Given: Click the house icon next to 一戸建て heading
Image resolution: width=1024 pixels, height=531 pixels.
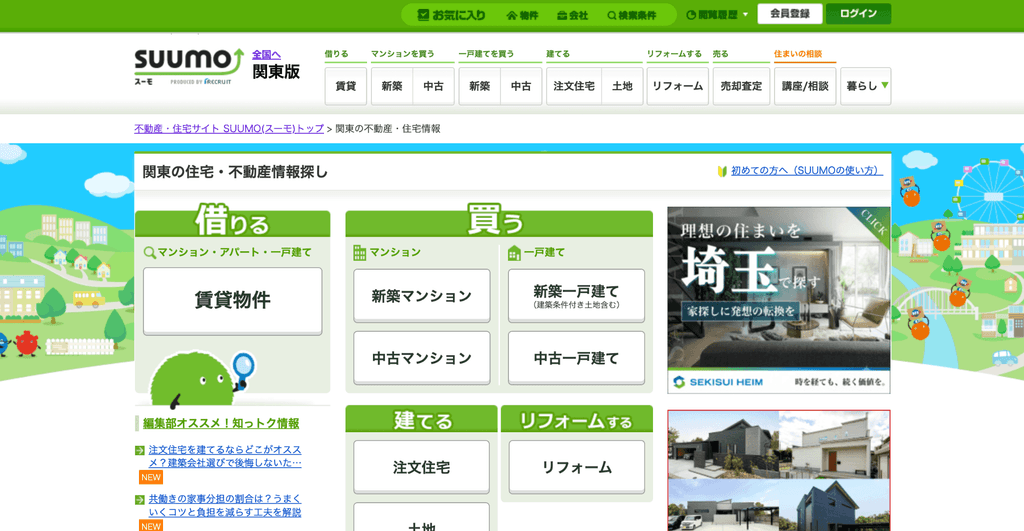Looking at the screenshot, I should 514,252.
